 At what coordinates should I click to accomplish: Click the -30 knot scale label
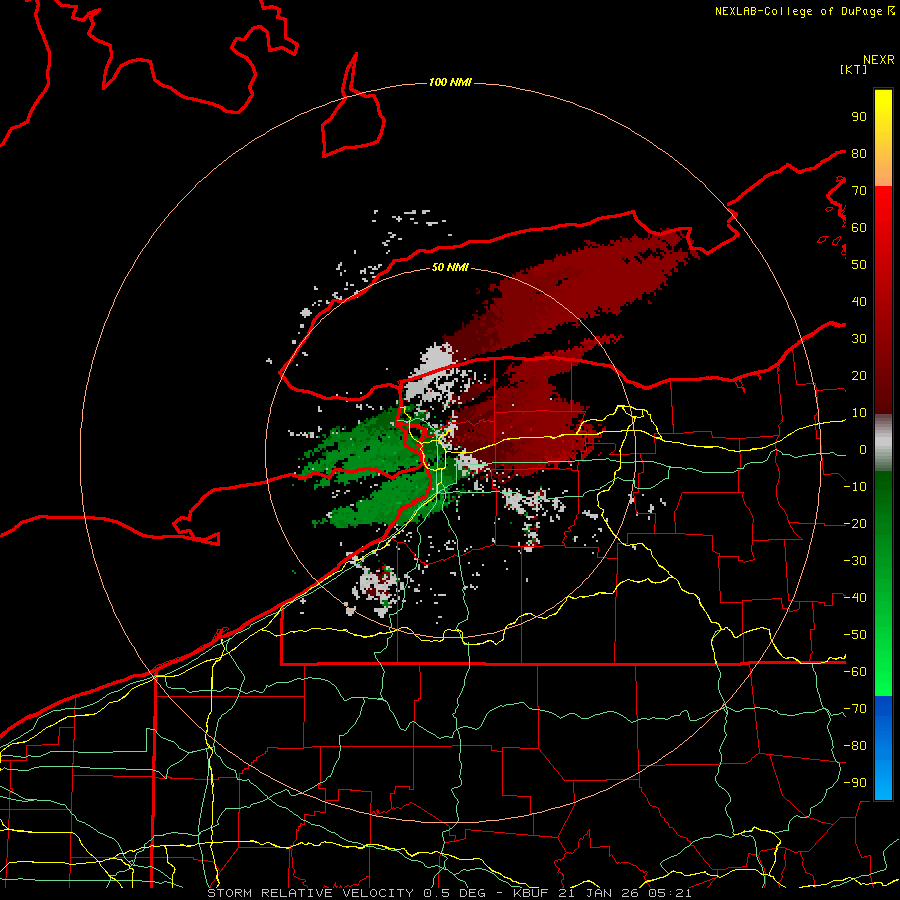click(855, 561)
